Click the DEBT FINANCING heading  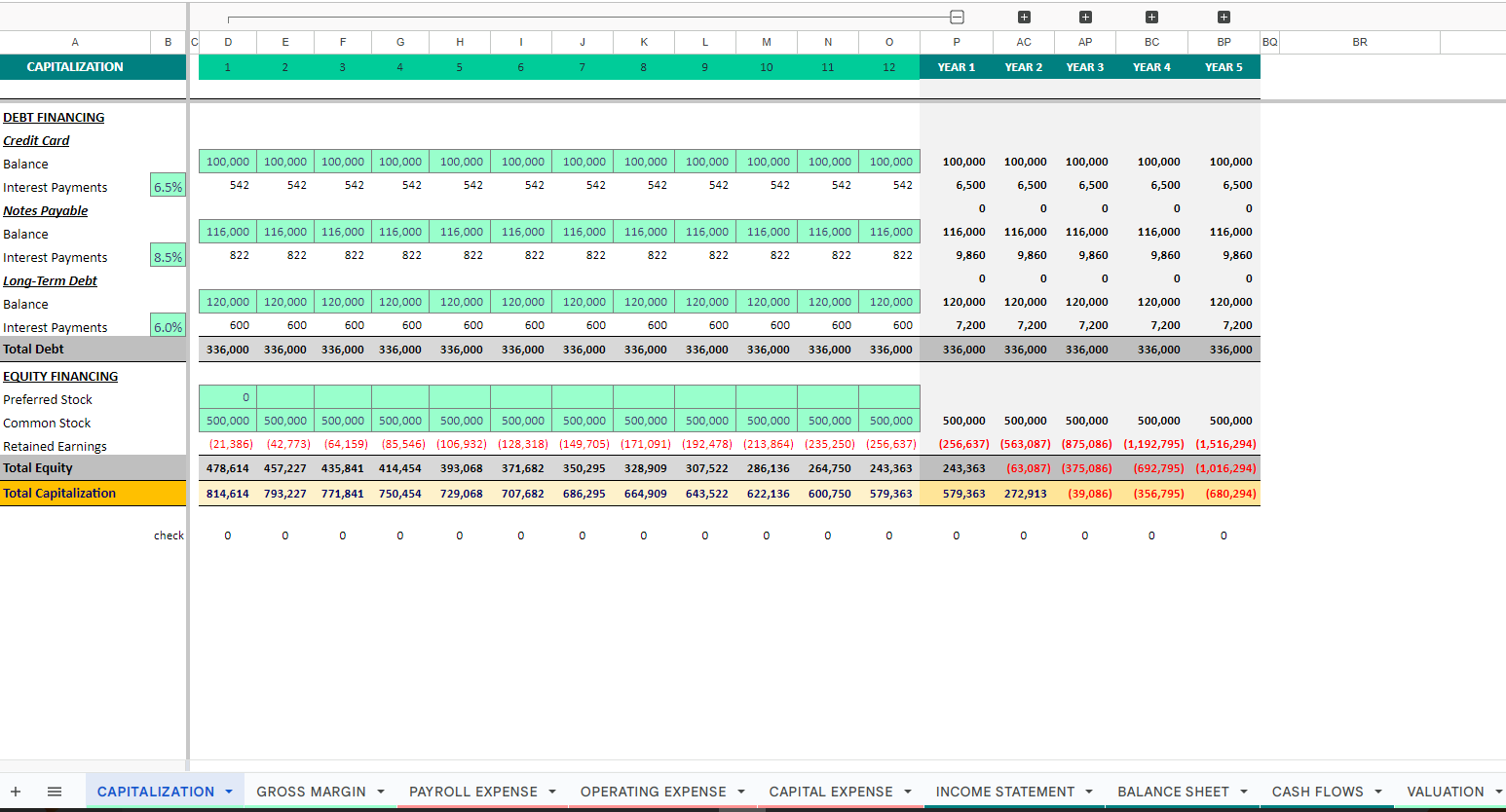pyautogui.click(x=54, y=117)
